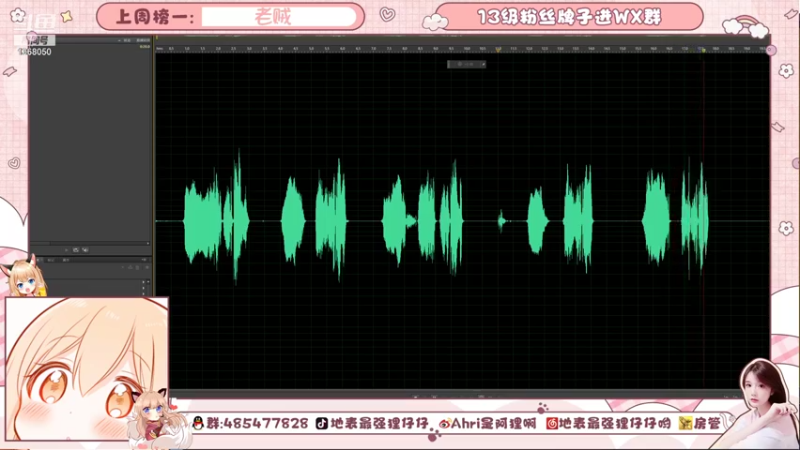Click the banner '13级粉丝牌子进WX群'
This screenshot has width=800, height=450.
569,17
